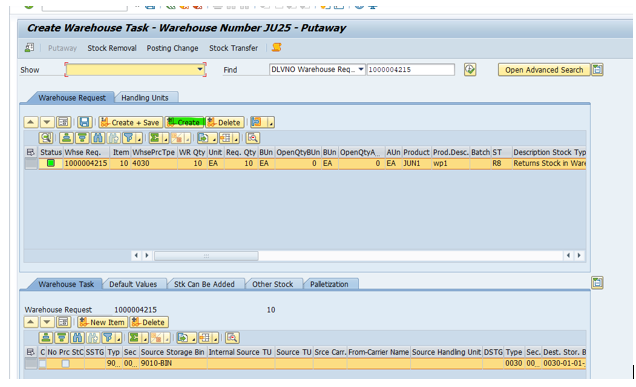
Task: Choose Posting Change in the application toolbar
Action: click(172, 48)
